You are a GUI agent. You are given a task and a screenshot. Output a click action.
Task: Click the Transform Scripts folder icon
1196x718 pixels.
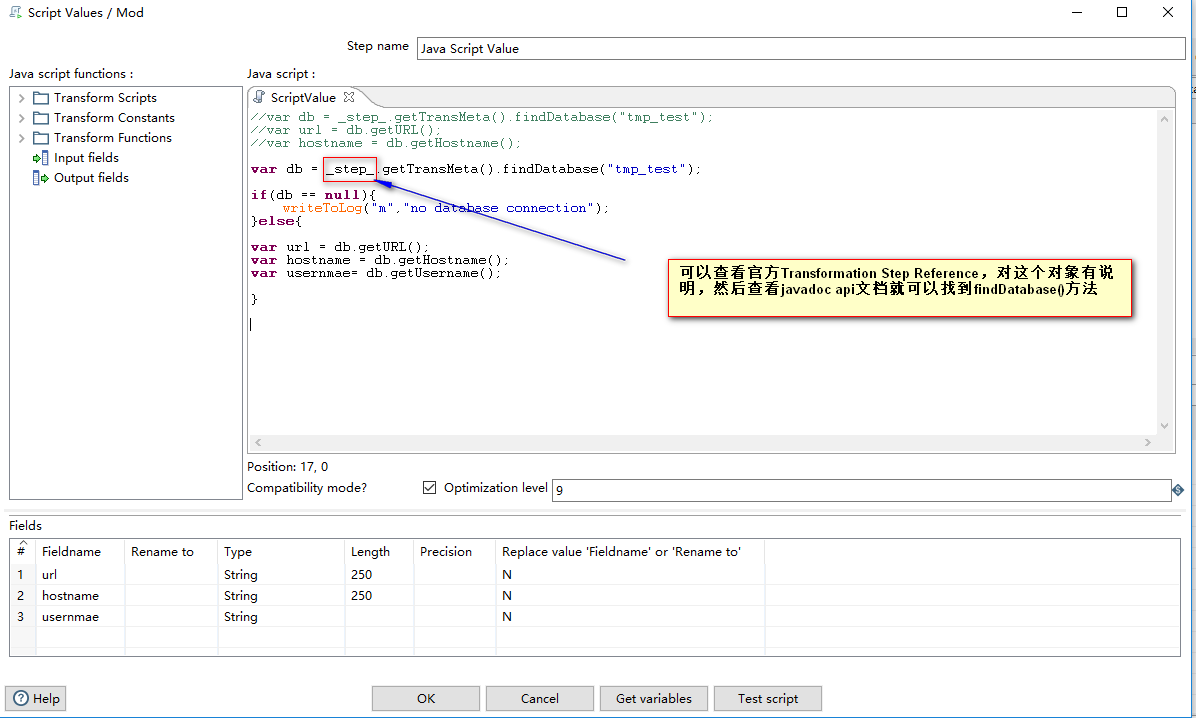40,97
